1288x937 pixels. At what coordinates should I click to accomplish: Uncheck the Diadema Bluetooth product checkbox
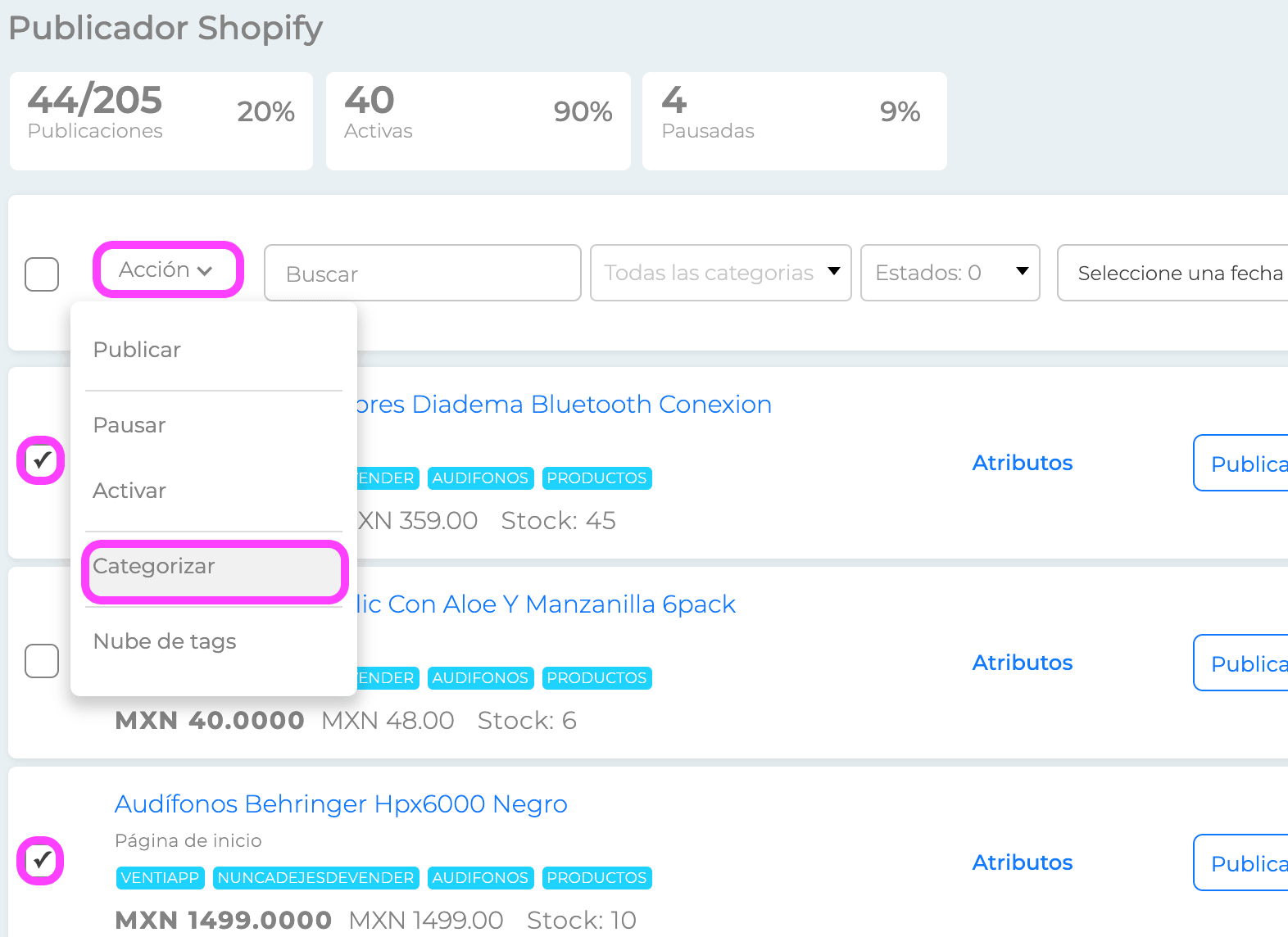41,460
